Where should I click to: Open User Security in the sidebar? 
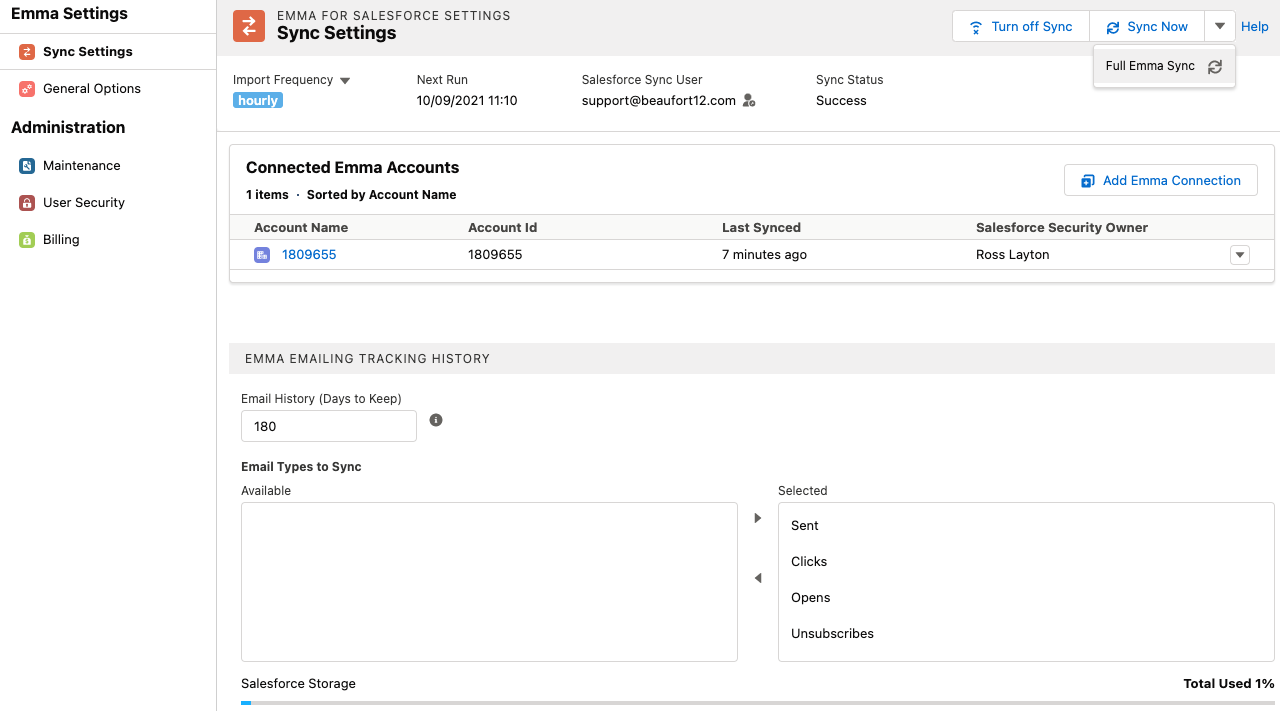click(108, 203)
